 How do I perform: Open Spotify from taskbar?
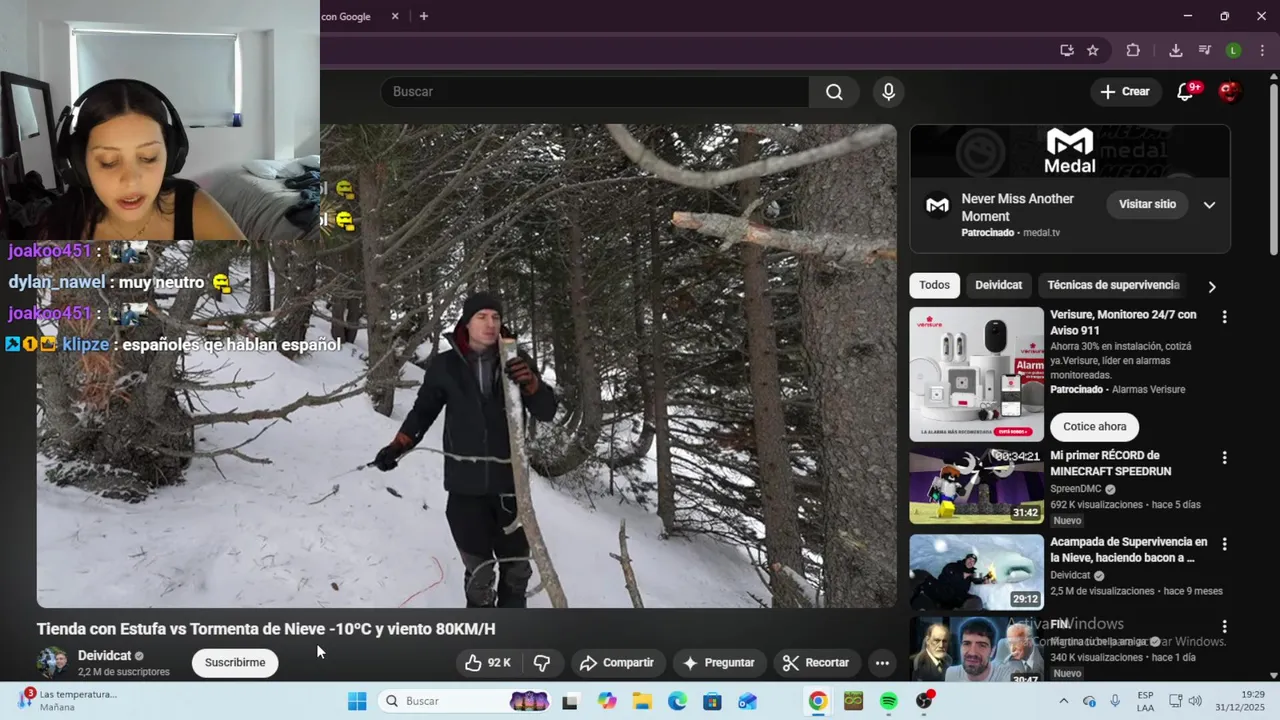coord(889,701)
